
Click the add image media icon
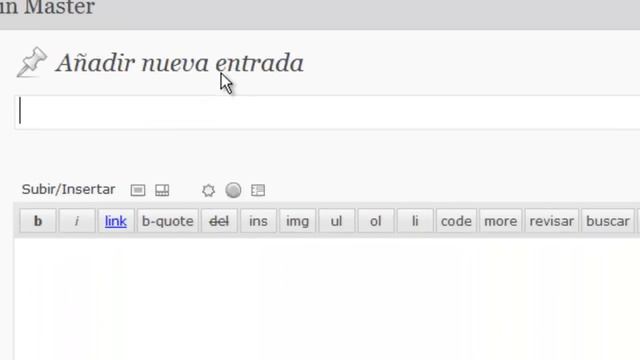click(138, 190)
